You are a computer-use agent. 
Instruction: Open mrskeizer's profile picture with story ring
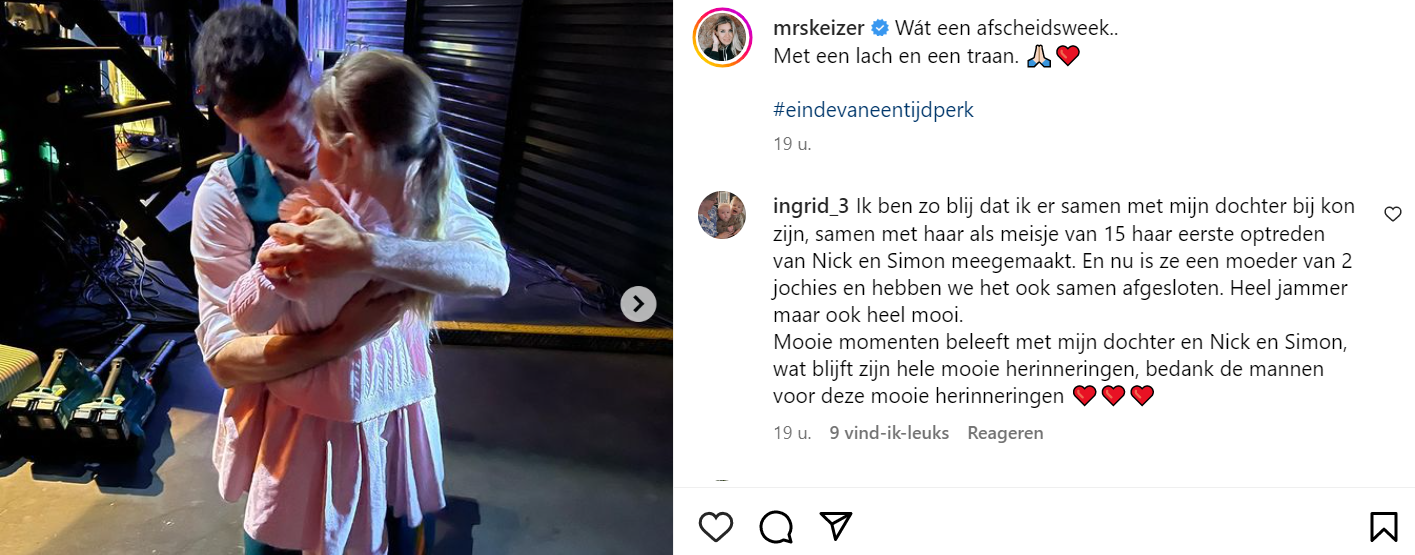tap(722, 40)
